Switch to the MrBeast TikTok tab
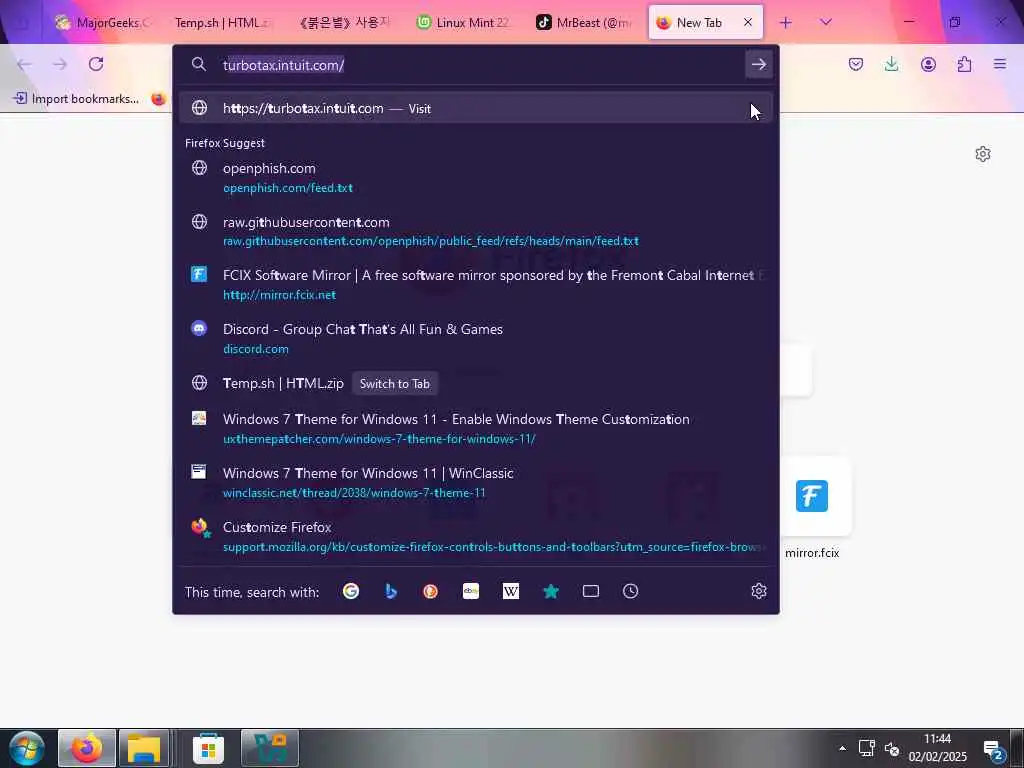 585,22
